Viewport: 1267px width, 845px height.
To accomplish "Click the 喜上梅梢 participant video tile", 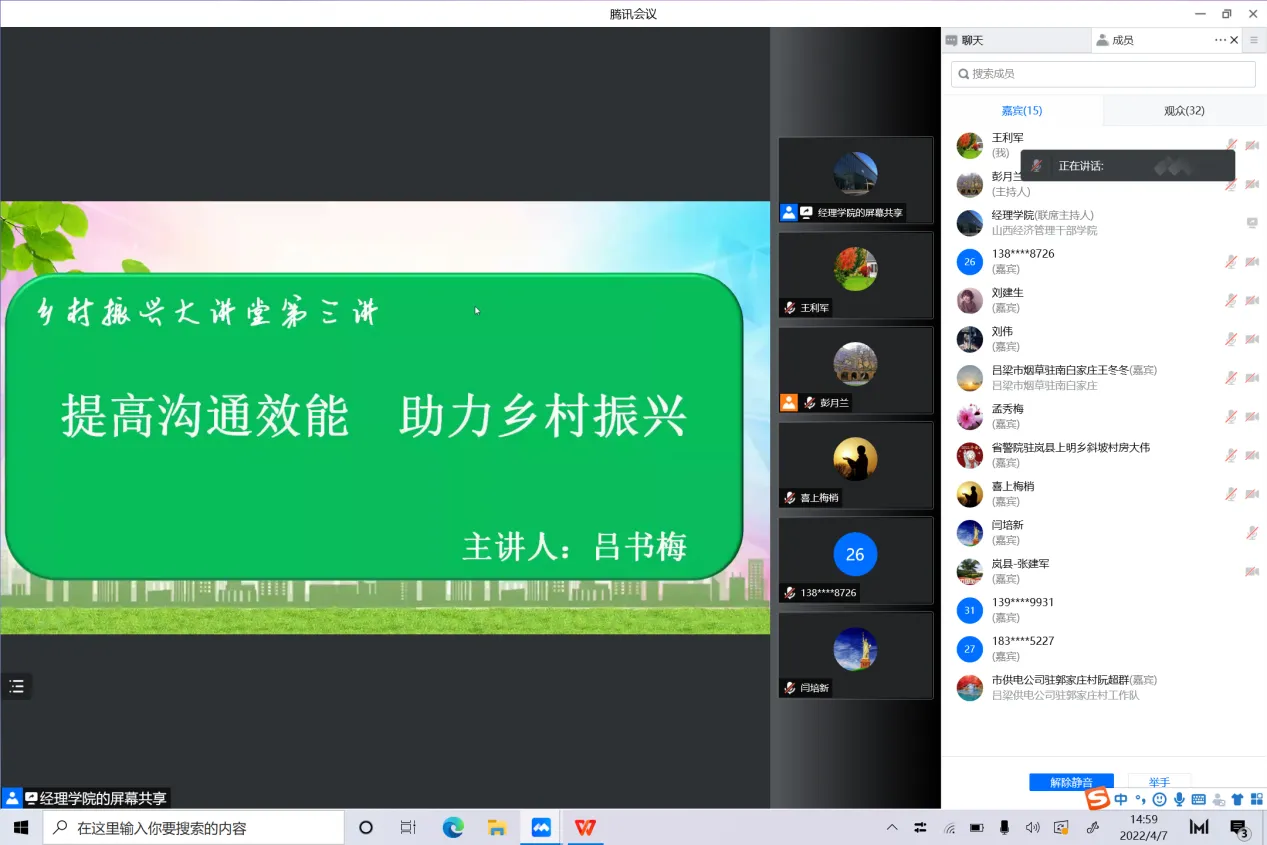I will tap(855, 463).
